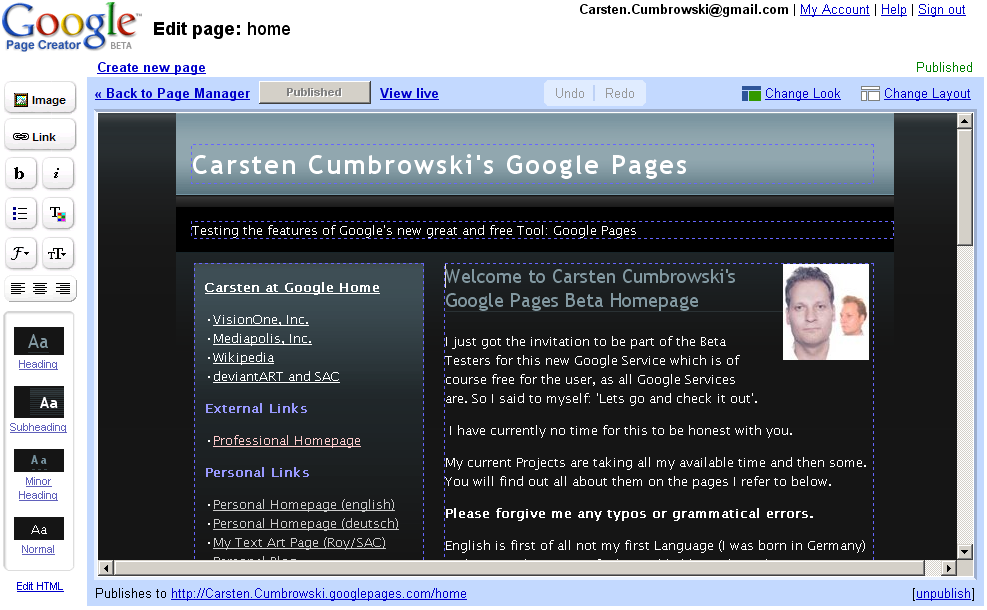Click the Carsten at Google Home link
Viewport: 987px width, 610px height.
pyautogui.click(x=292, y=288)
